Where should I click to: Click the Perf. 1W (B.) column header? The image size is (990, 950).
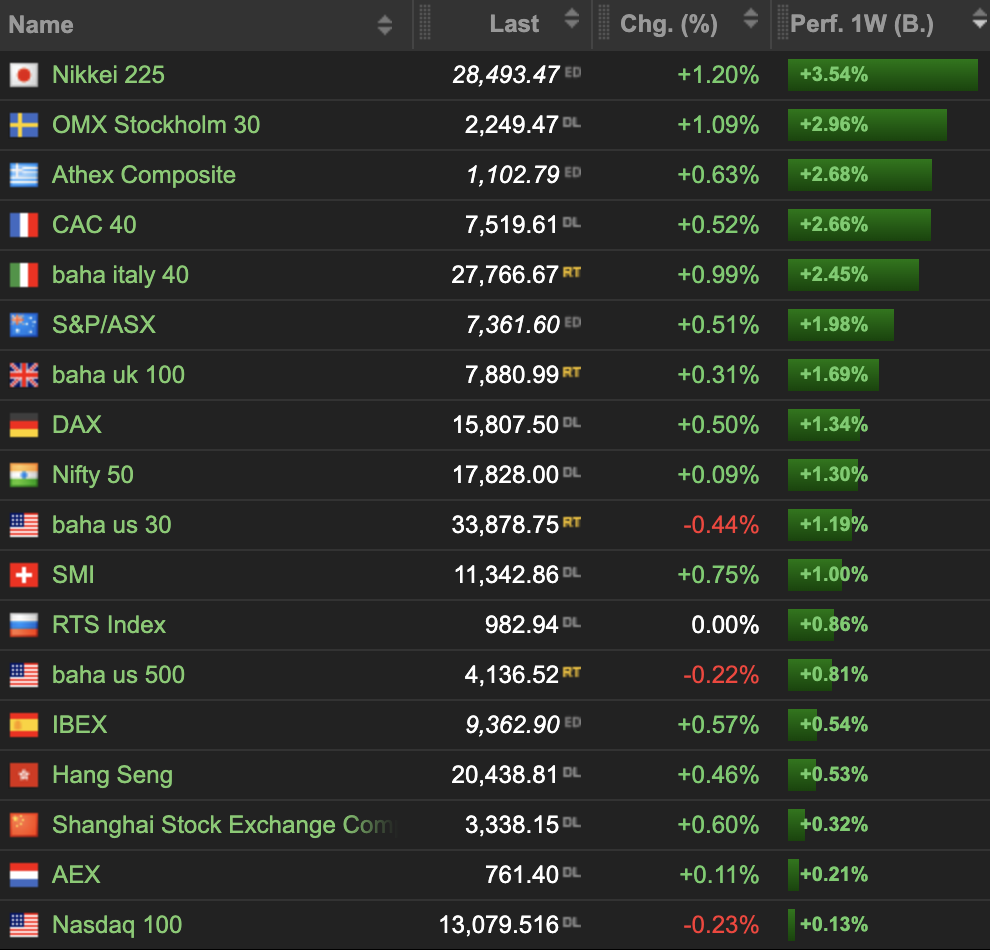click(x=862, y=25)
